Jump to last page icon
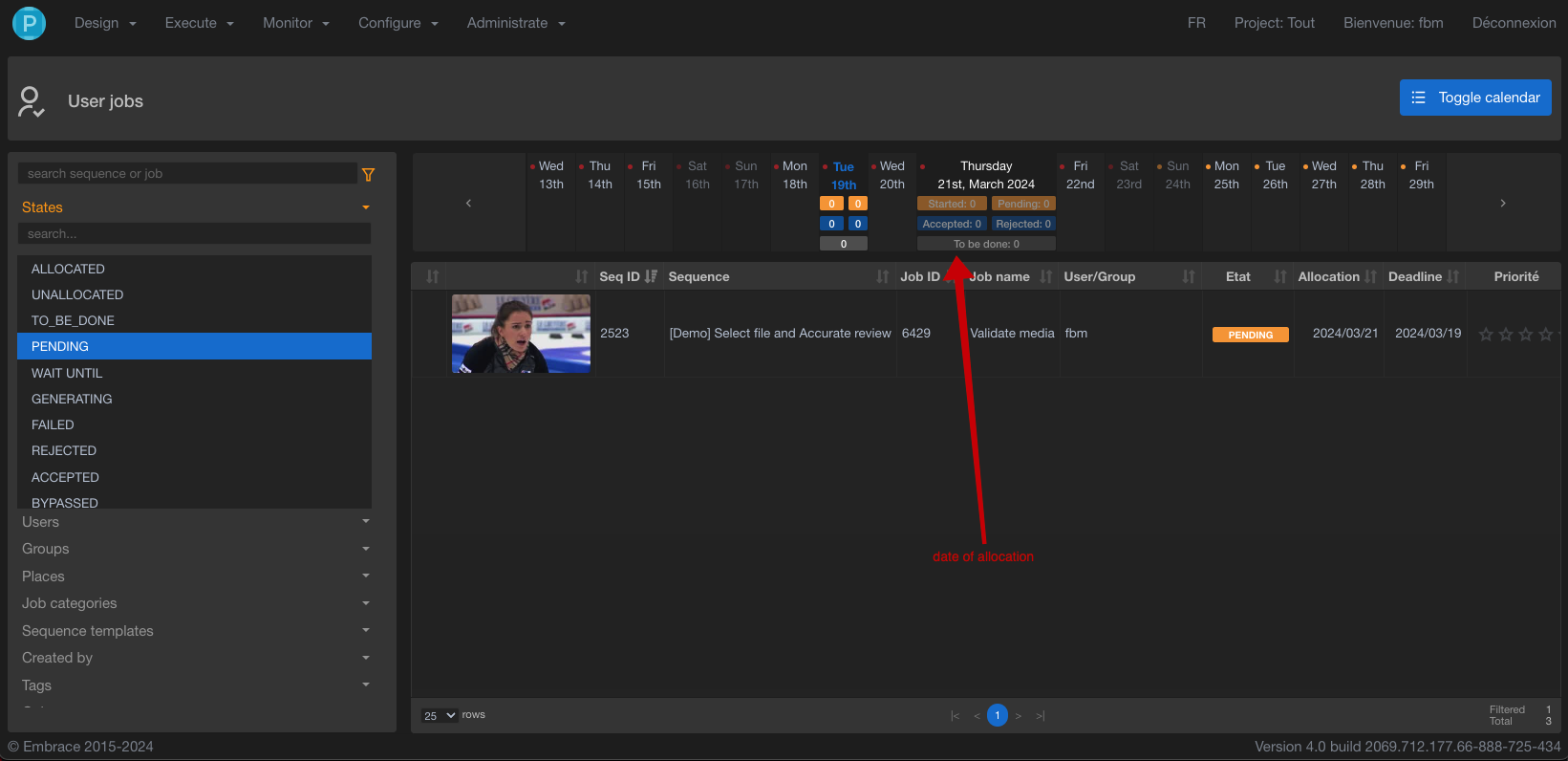The width and height of the screenshot is (1568, 761). point(1041,716)
